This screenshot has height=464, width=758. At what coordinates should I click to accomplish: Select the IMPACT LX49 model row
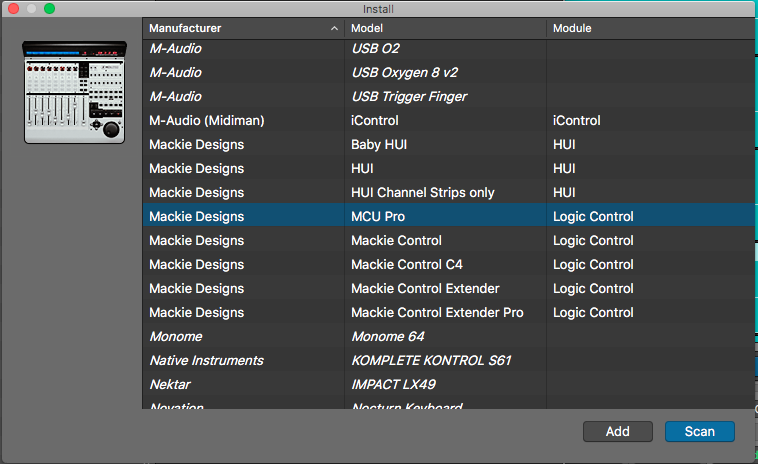pos(449,384)
